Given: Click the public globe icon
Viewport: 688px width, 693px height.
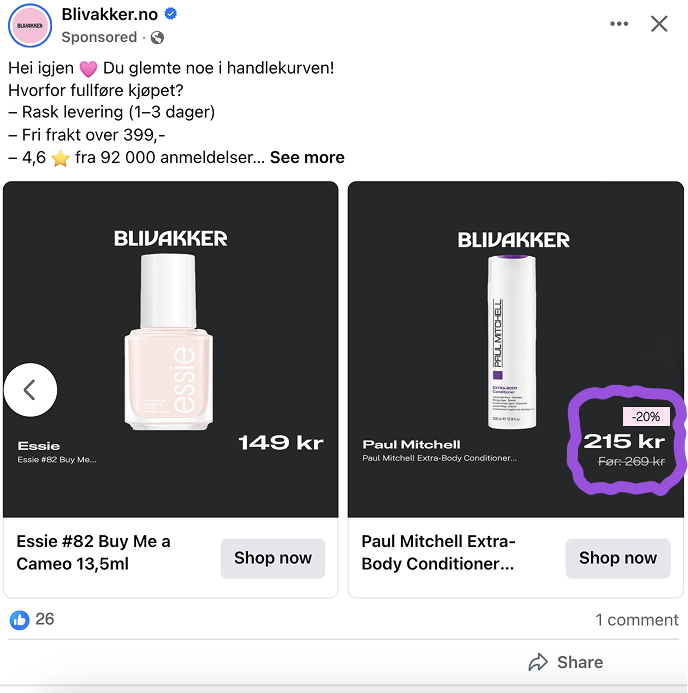Looking at the screenshot, I should click(x=158, y=38).
